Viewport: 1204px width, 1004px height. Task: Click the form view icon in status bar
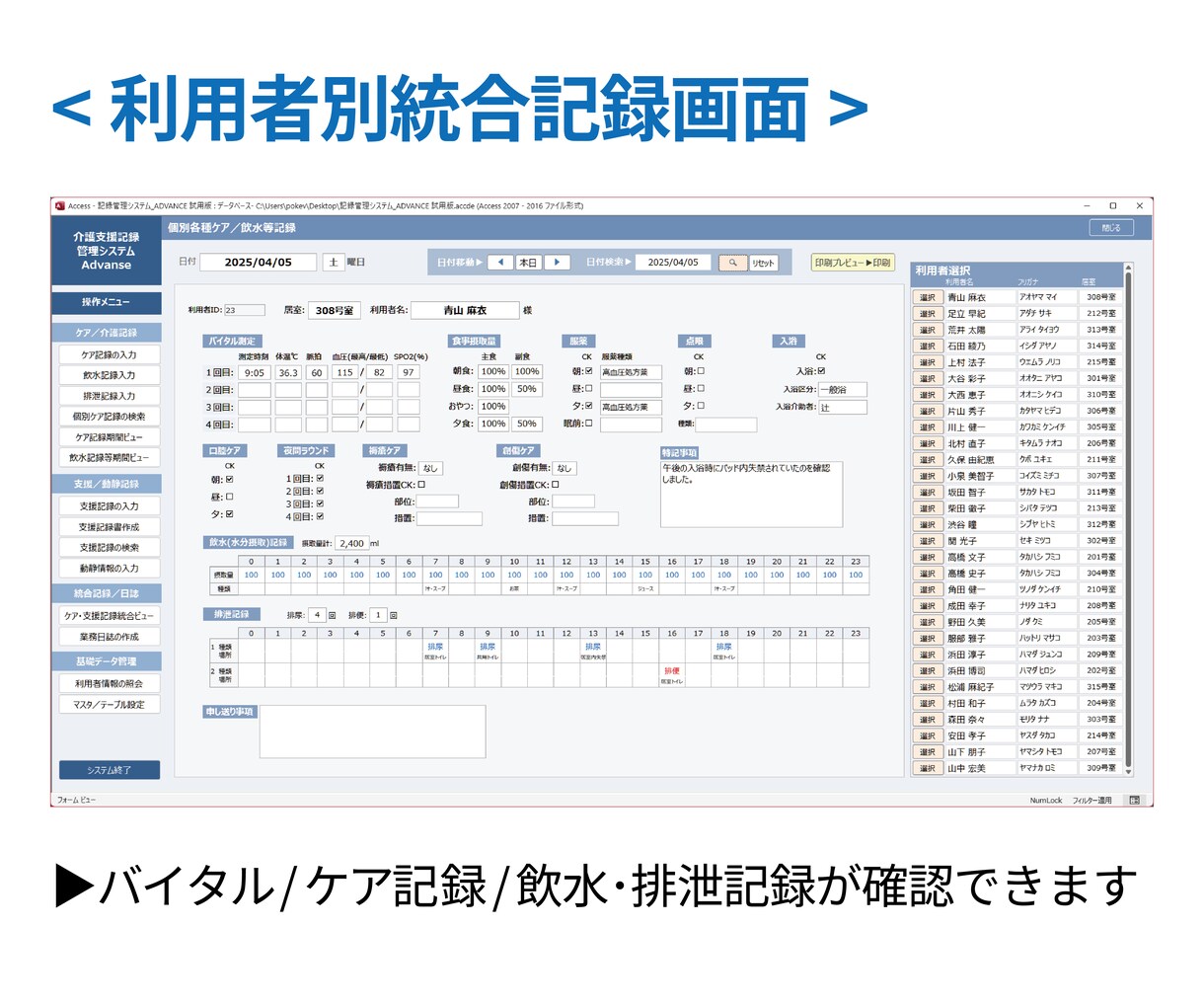point(1134,800)
